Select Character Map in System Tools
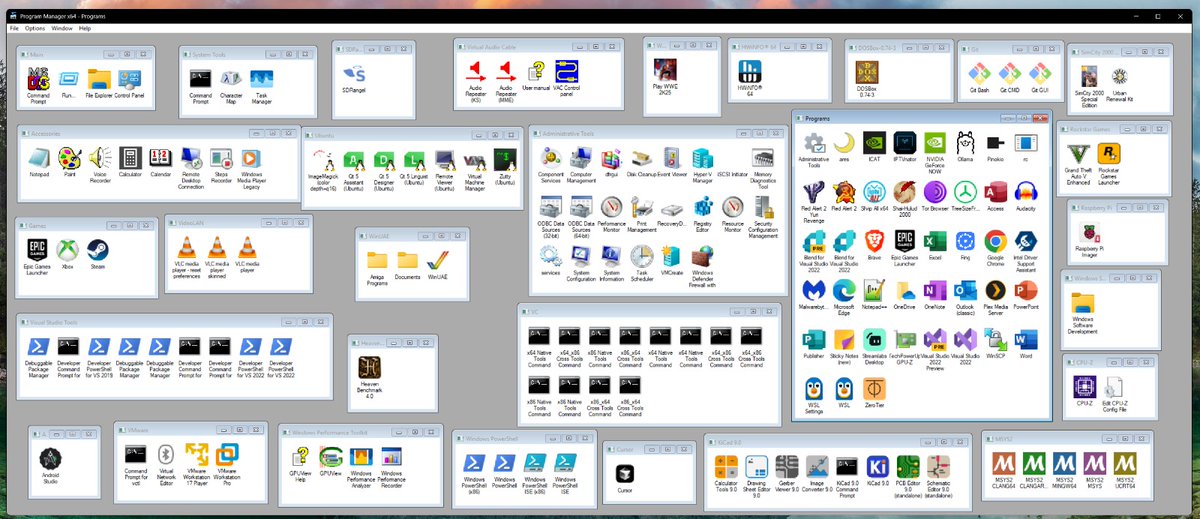 231,77
